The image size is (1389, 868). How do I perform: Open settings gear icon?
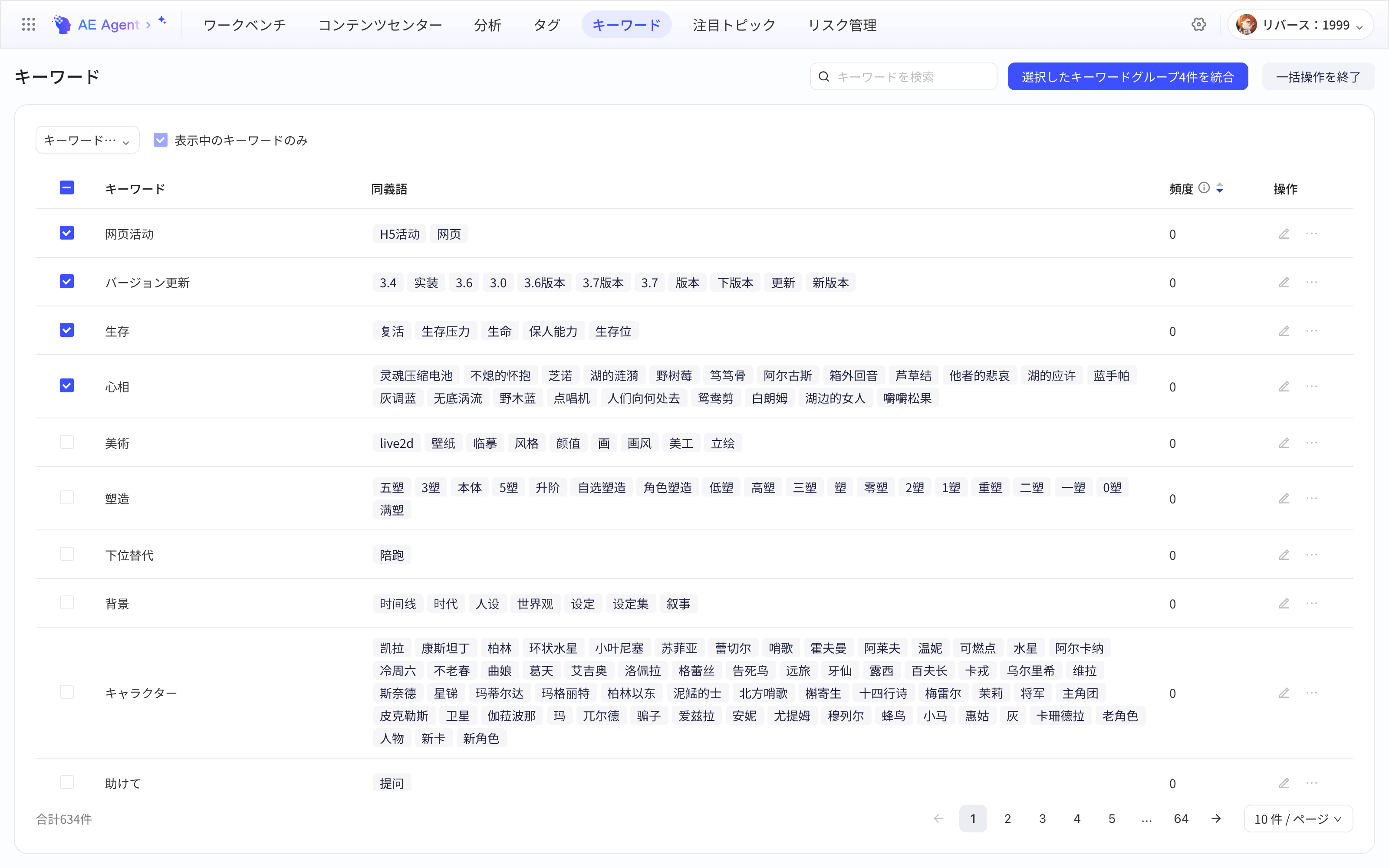(1198, 24)
